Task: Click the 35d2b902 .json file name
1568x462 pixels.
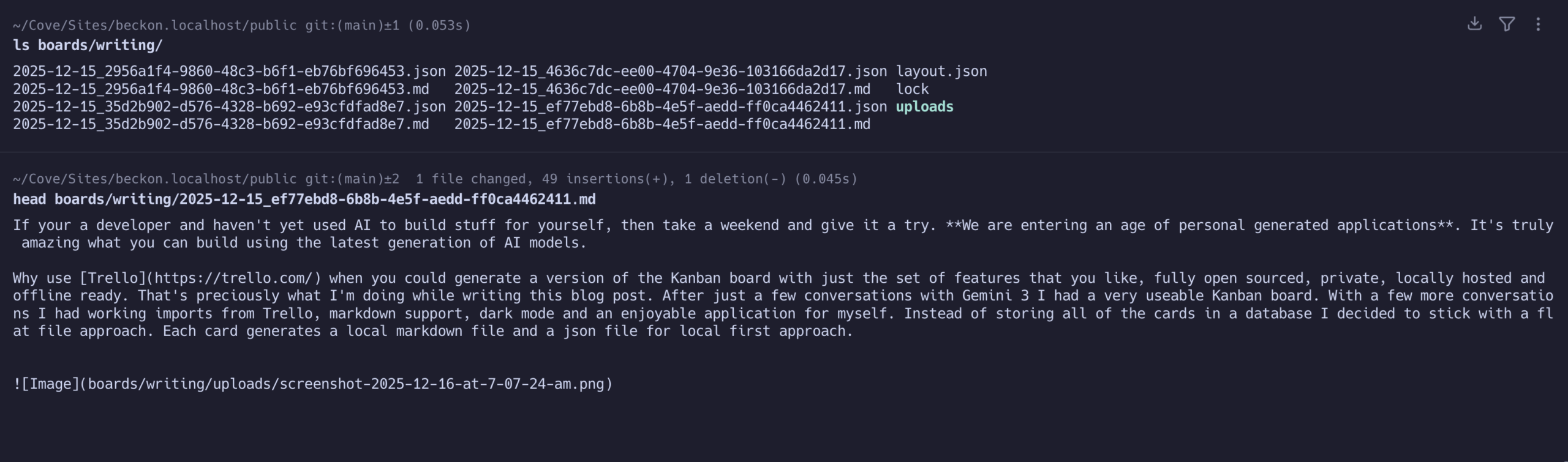Action: point(229,107)
